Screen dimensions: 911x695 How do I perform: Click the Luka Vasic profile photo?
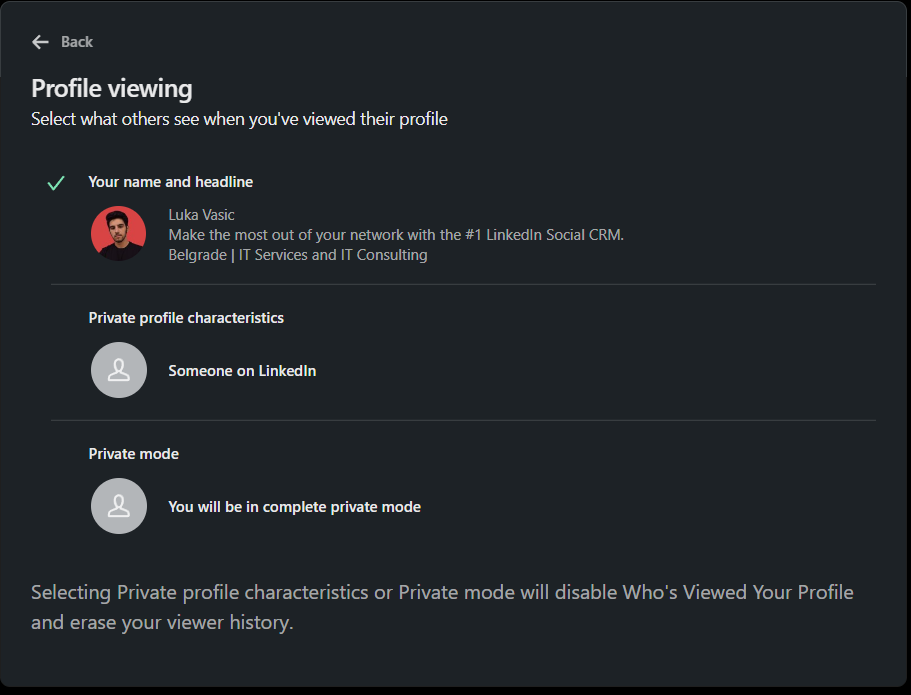pyautogui.click(x=118, y=233)
